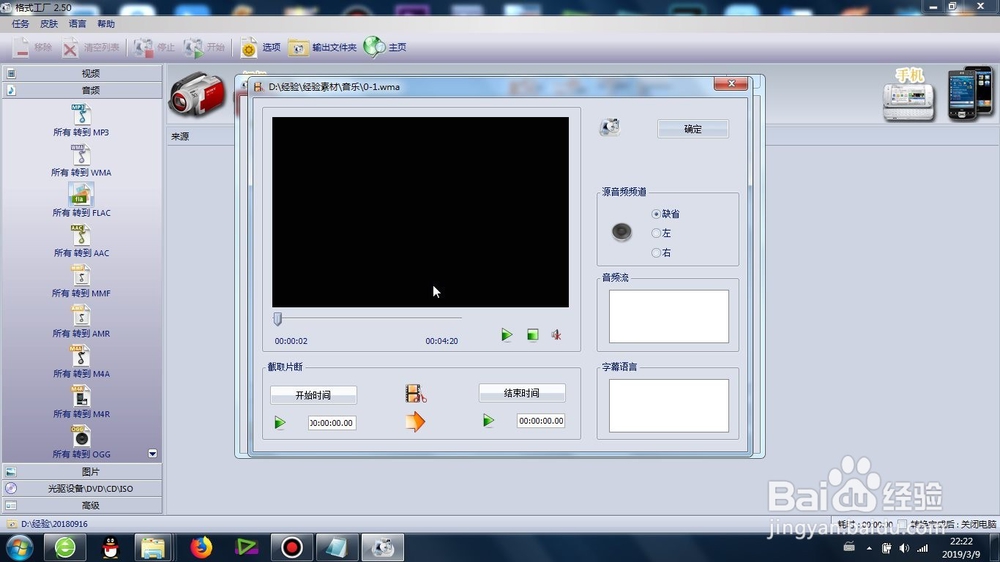
Task: Open the All to OGG converter
Action: click(81, 436)
